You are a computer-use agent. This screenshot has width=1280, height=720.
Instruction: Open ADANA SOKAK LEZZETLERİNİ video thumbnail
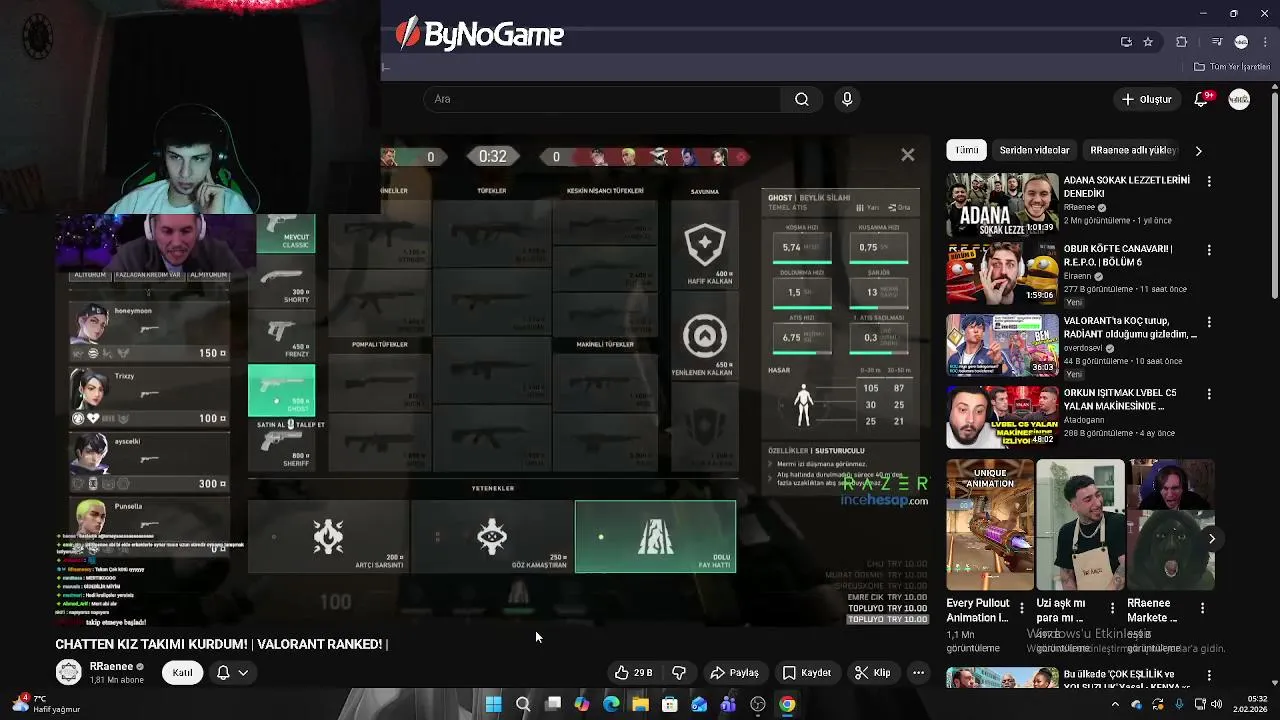(1002, 204)
